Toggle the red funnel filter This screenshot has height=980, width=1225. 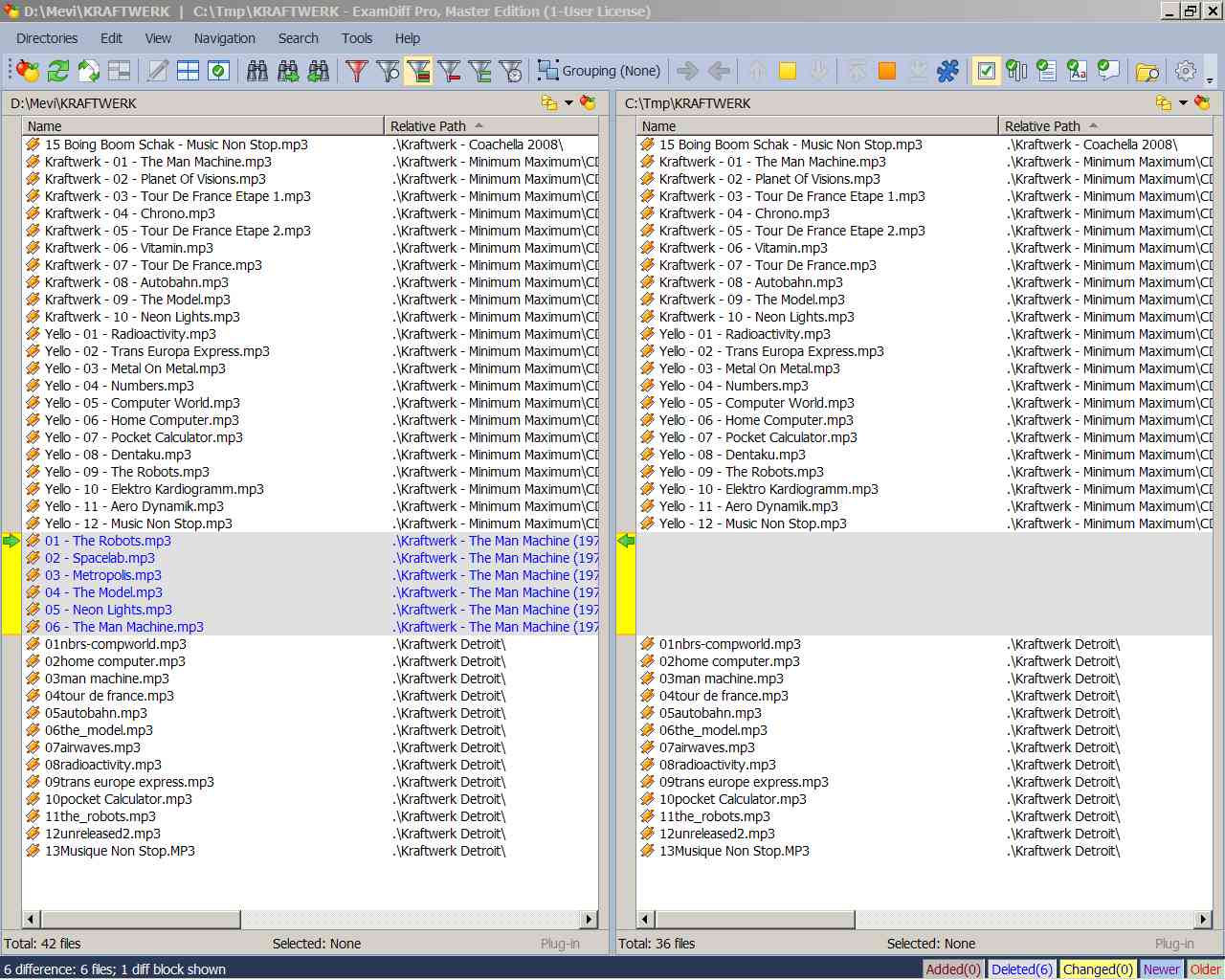coord(357,71)
